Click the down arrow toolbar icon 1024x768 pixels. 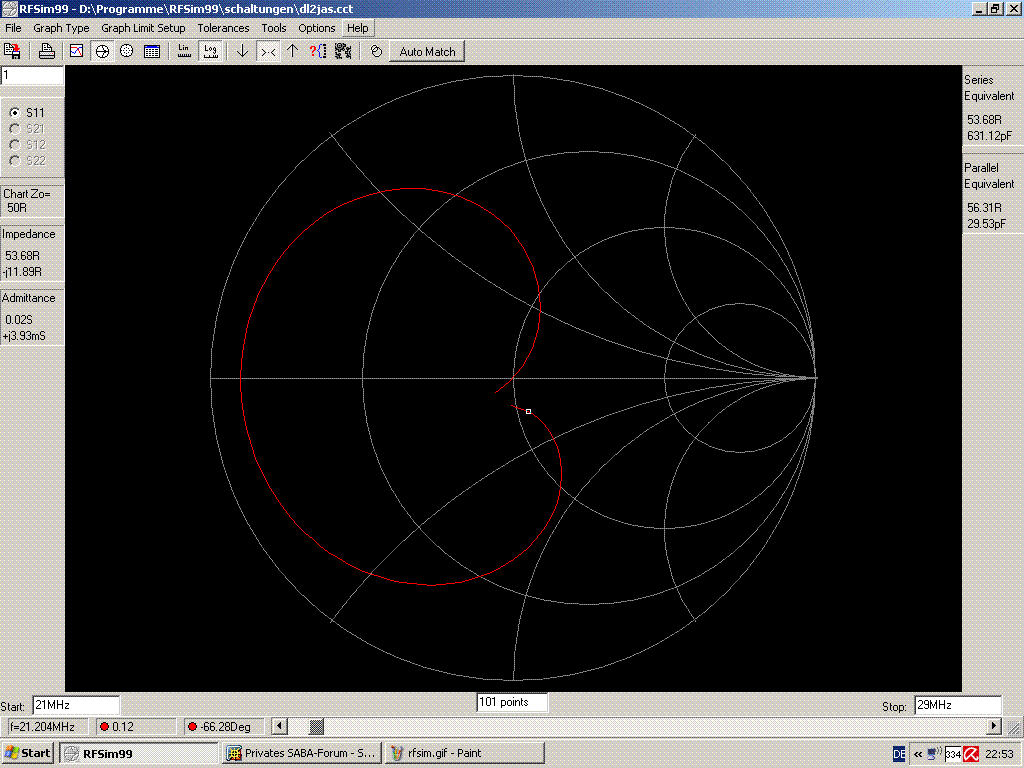pos(242,51)
